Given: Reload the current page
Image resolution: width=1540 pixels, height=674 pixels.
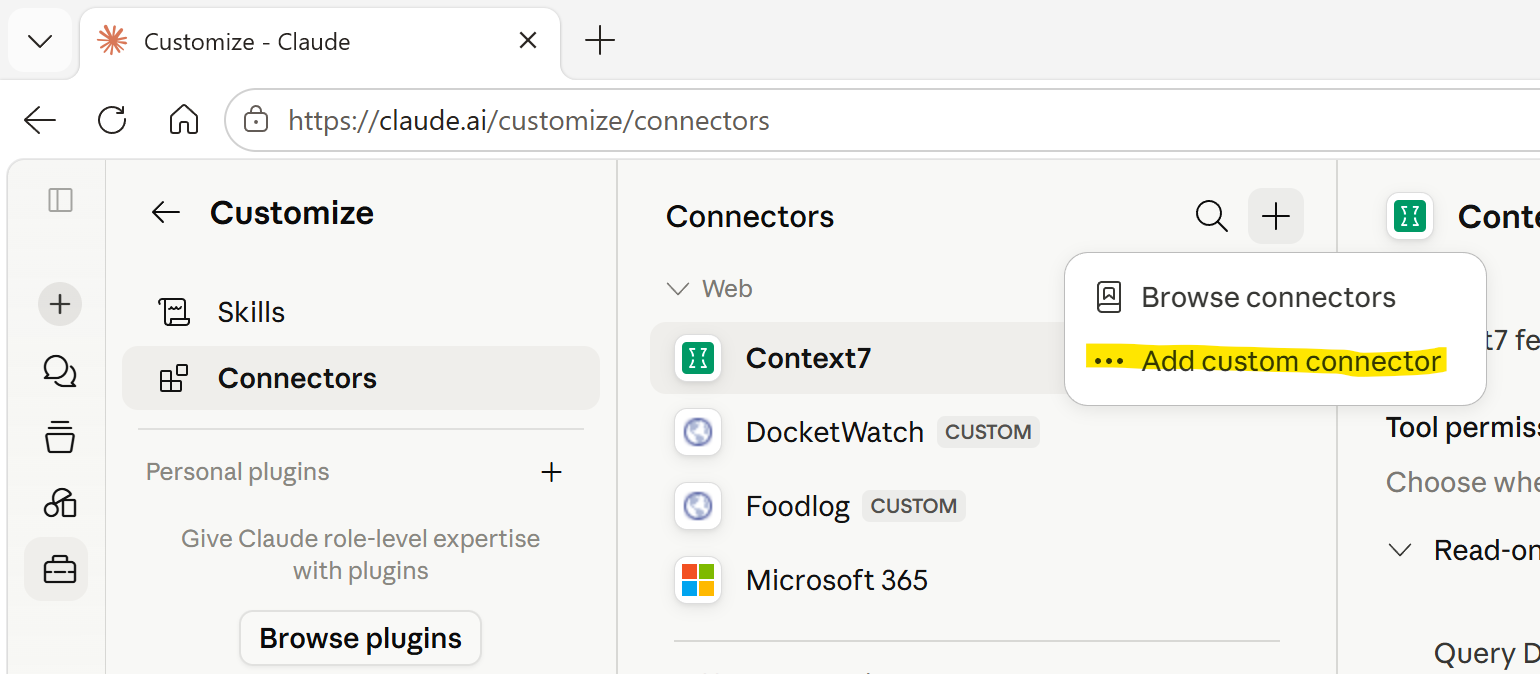Looking at the screenshot, I should tap(112, 121).
